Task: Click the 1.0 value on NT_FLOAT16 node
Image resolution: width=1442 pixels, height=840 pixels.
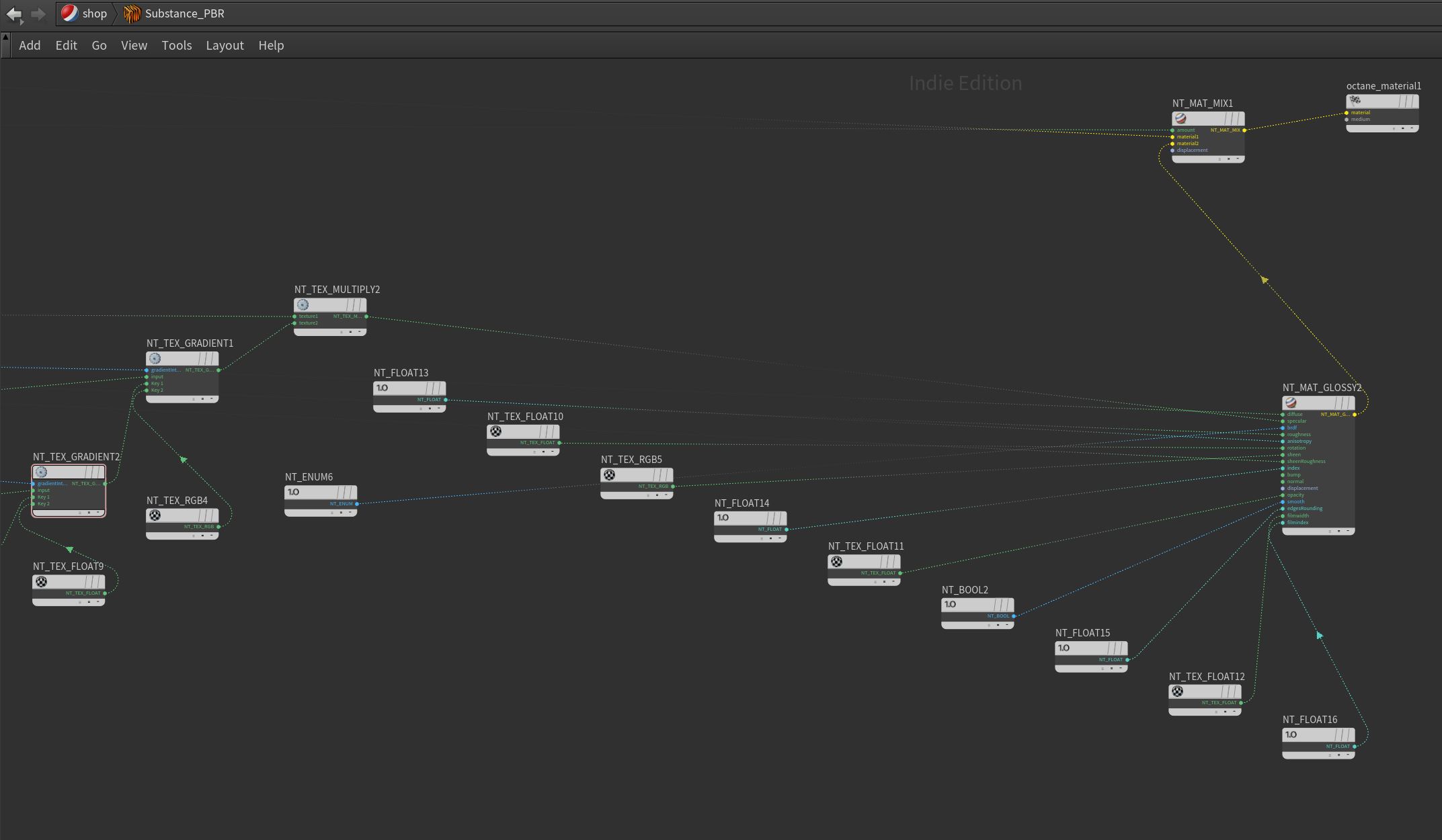Action: (x=1291, y=734)
